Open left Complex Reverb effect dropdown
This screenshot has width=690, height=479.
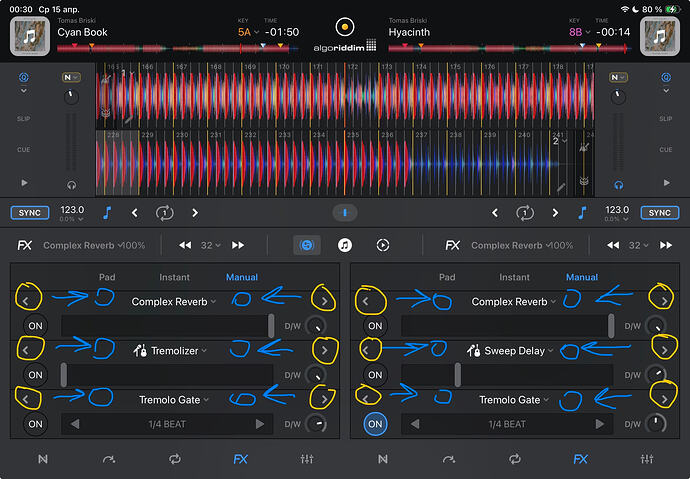(174, 302)
